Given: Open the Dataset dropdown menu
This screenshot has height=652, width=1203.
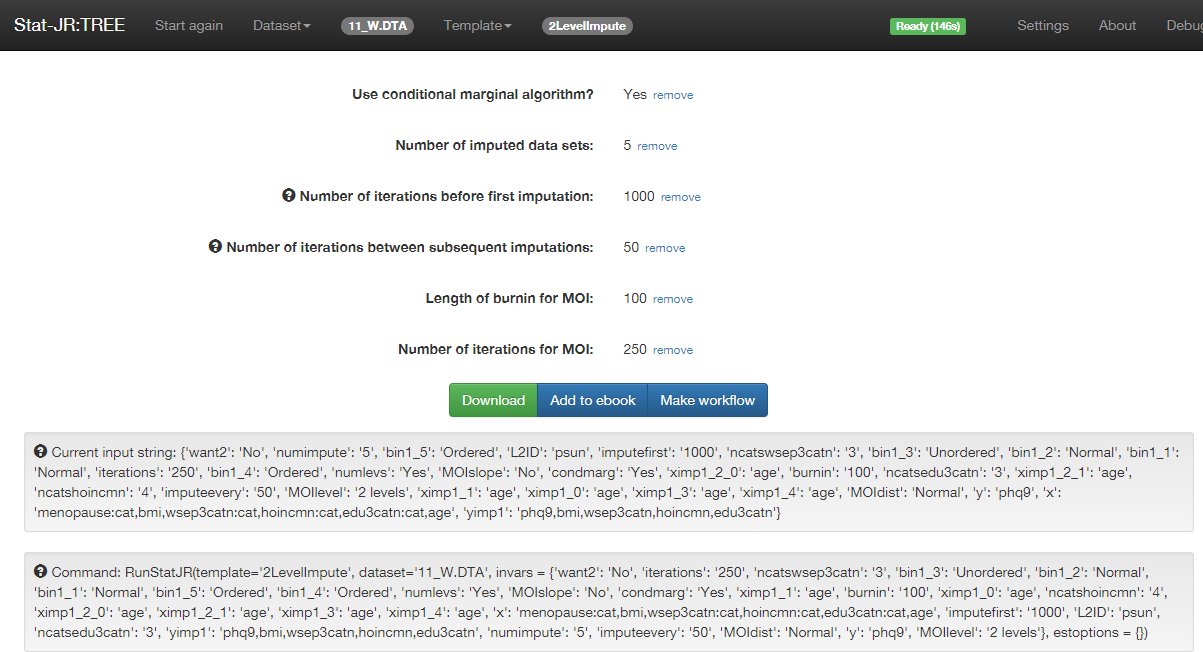Looking at the screenshot, I should pyautogui.click(x=281, y=25).
